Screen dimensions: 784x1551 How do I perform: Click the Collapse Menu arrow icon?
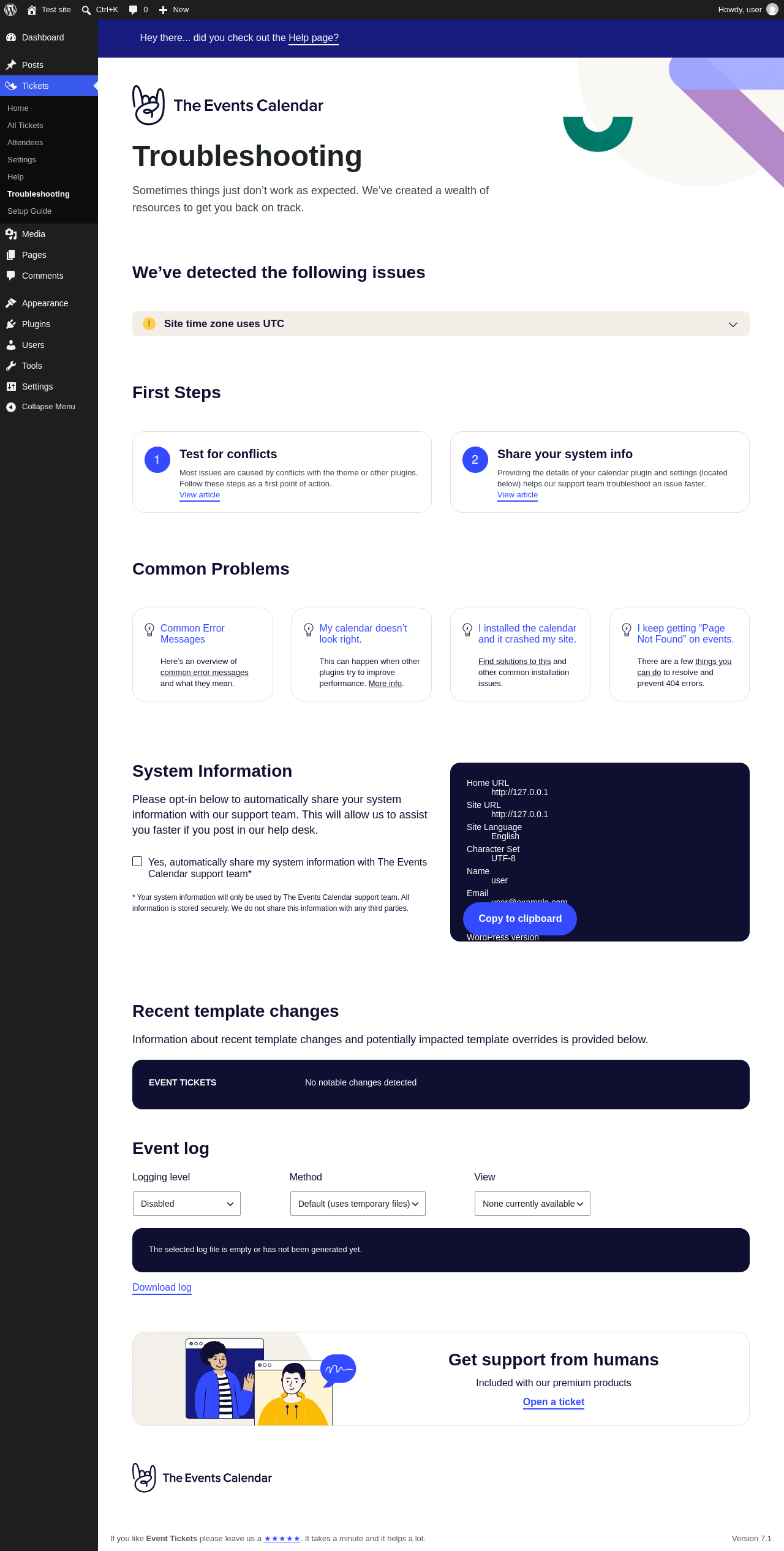coord(11,407)
